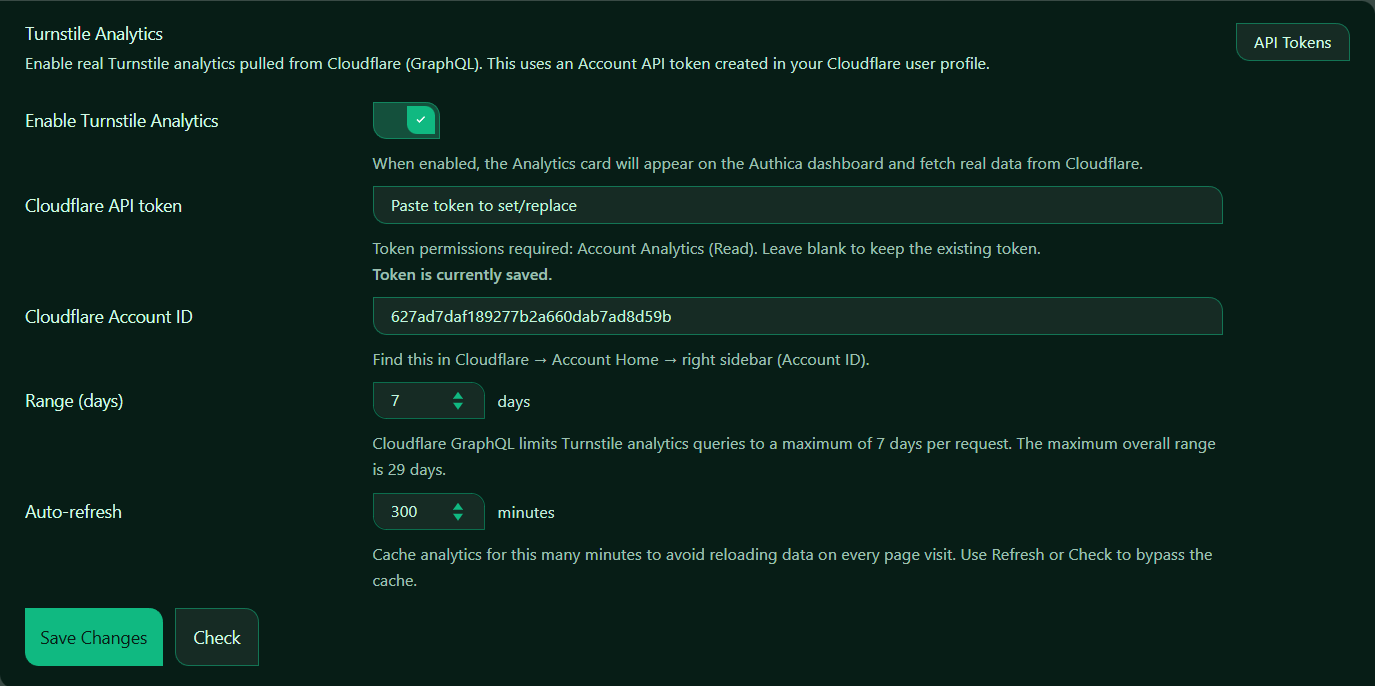Image resolution: width=1375 pixels, height=686 pixels.
Task: Click the Enable Turnstile Analytics label
Action: (x=122, y=121)
